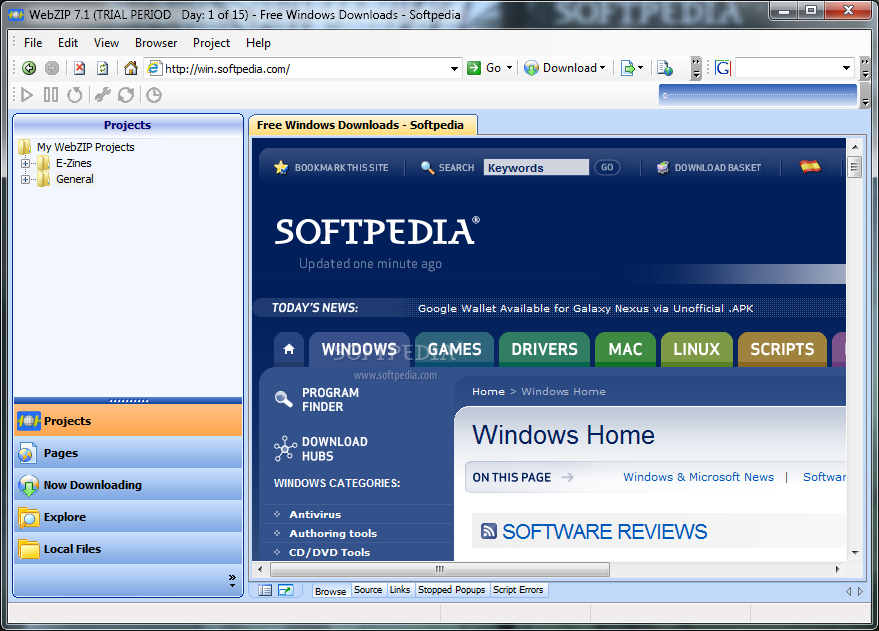Open the Browser menu

[156, 43]
